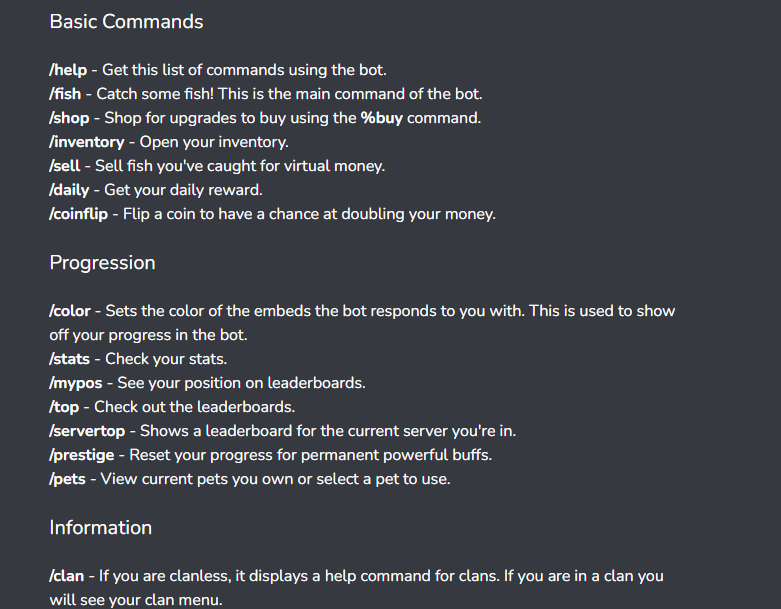Screen dimensions: 781x609
Task: Click the /clan command name
Action: coord(67,576)
